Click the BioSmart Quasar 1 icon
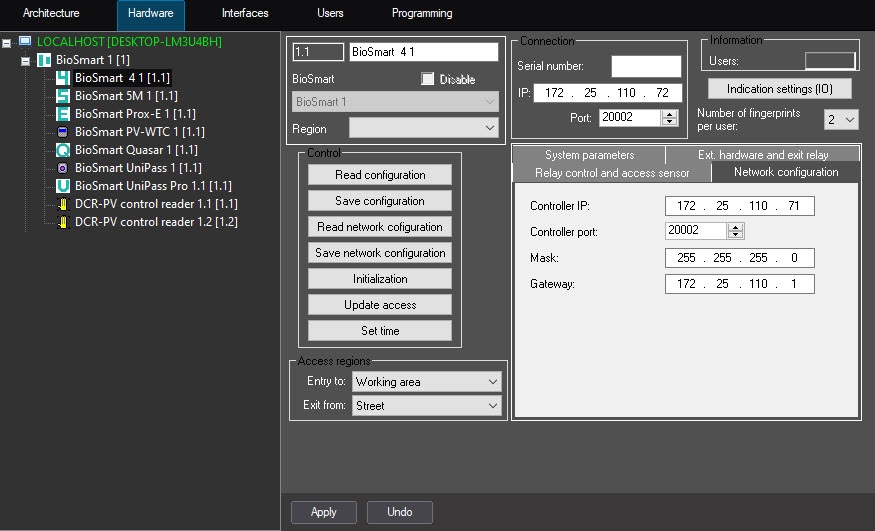 pos(63,150)
